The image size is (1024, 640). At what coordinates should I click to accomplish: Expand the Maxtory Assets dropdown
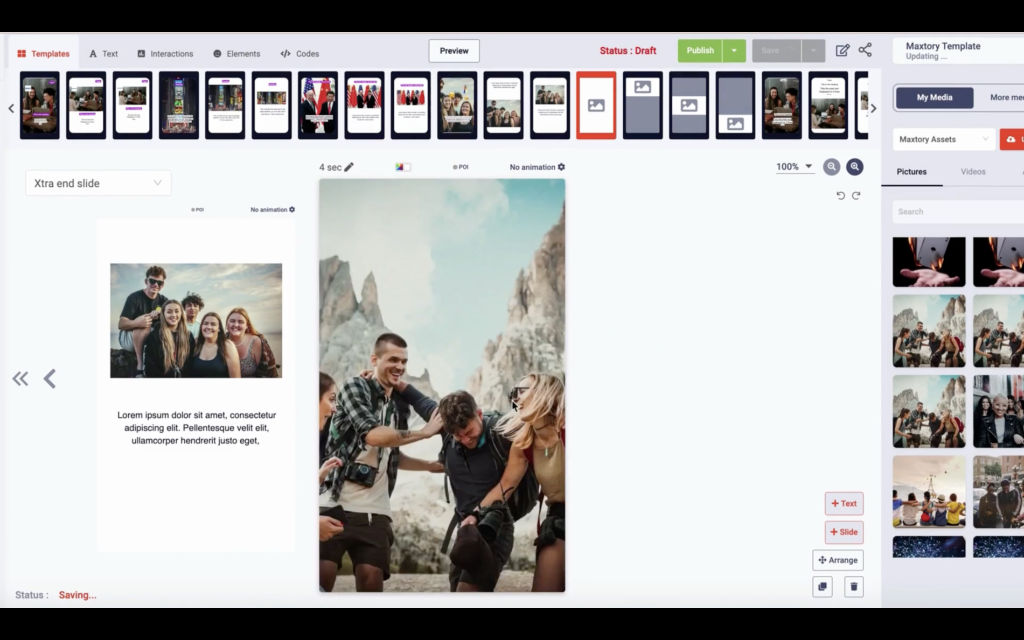tap(944, 139)
